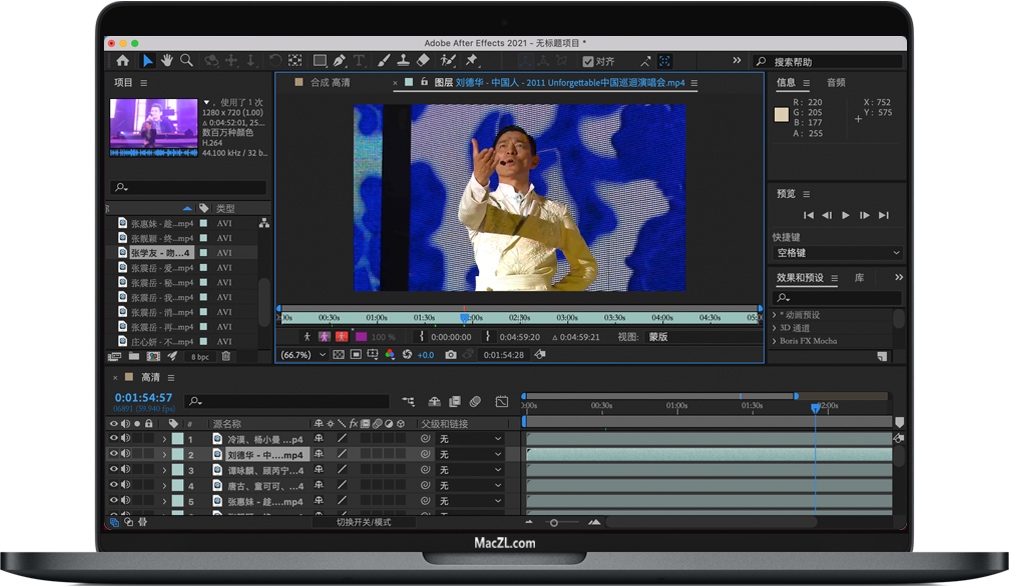Hide layer 1 using its eye icon
The height and width of the screenshot is (586, 1009).
113,439
